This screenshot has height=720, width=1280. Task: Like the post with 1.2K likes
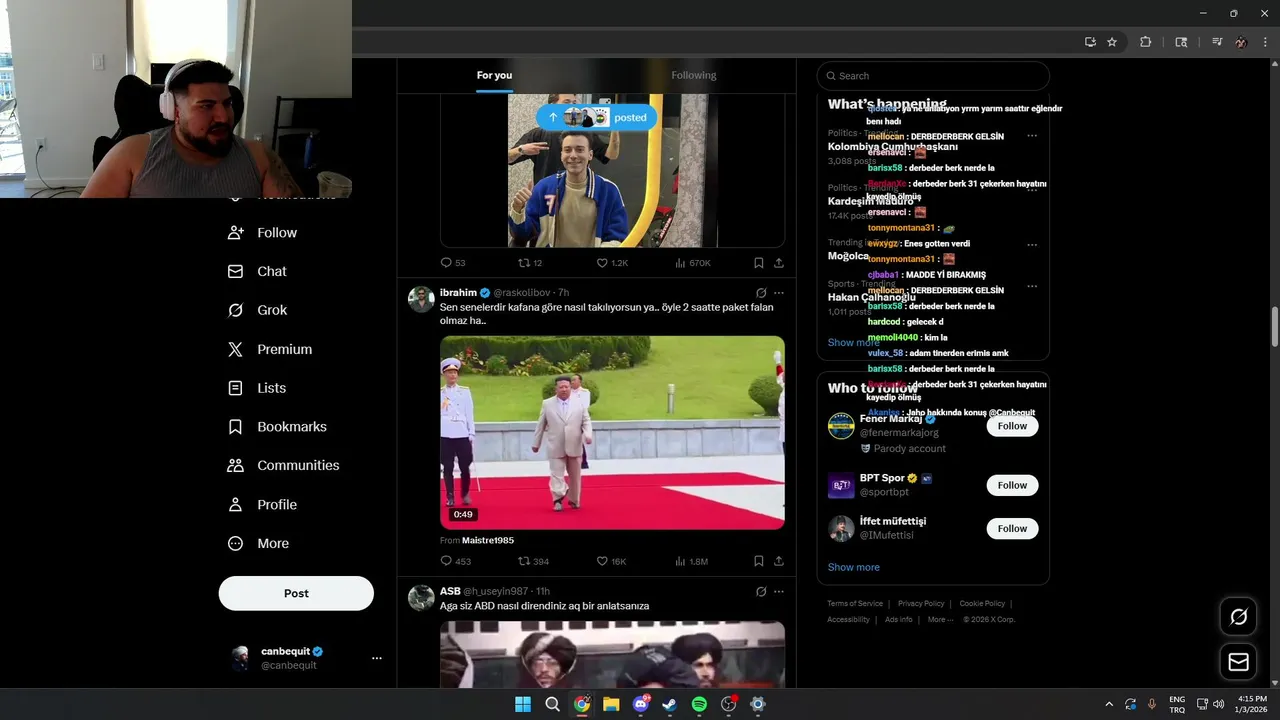[612, 263]
